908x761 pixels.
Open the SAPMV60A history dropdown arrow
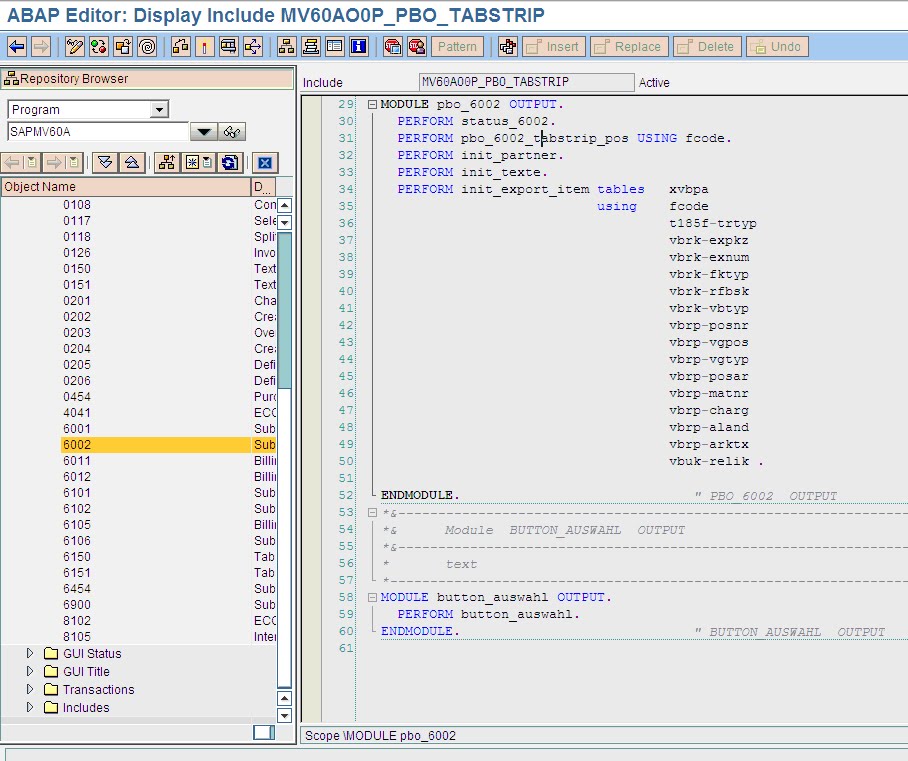click(204, 131)
